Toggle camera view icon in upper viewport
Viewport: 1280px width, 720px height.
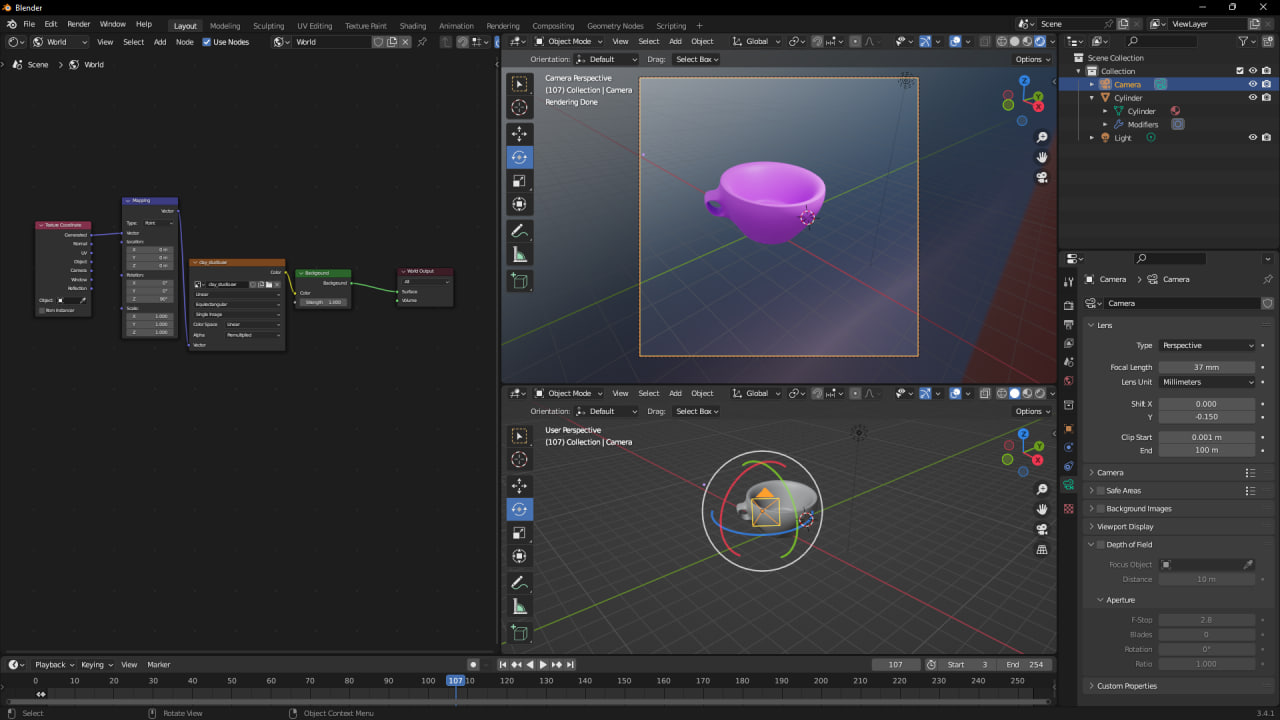1042,177
